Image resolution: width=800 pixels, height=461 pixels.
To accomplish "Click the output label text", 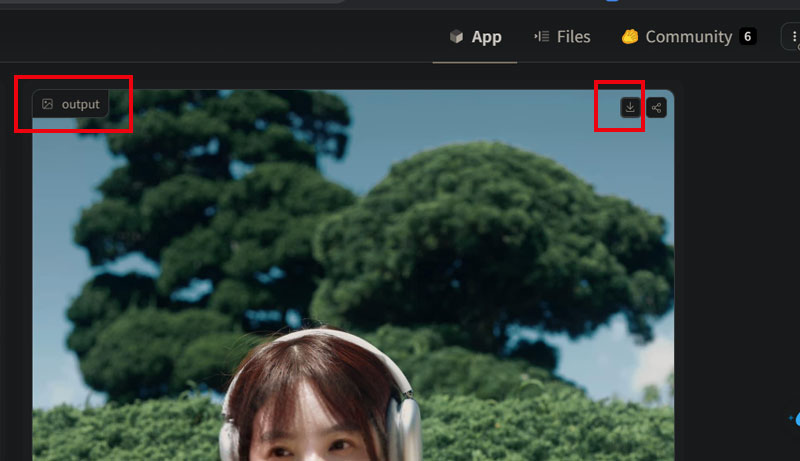I will (x=80, y=104).
